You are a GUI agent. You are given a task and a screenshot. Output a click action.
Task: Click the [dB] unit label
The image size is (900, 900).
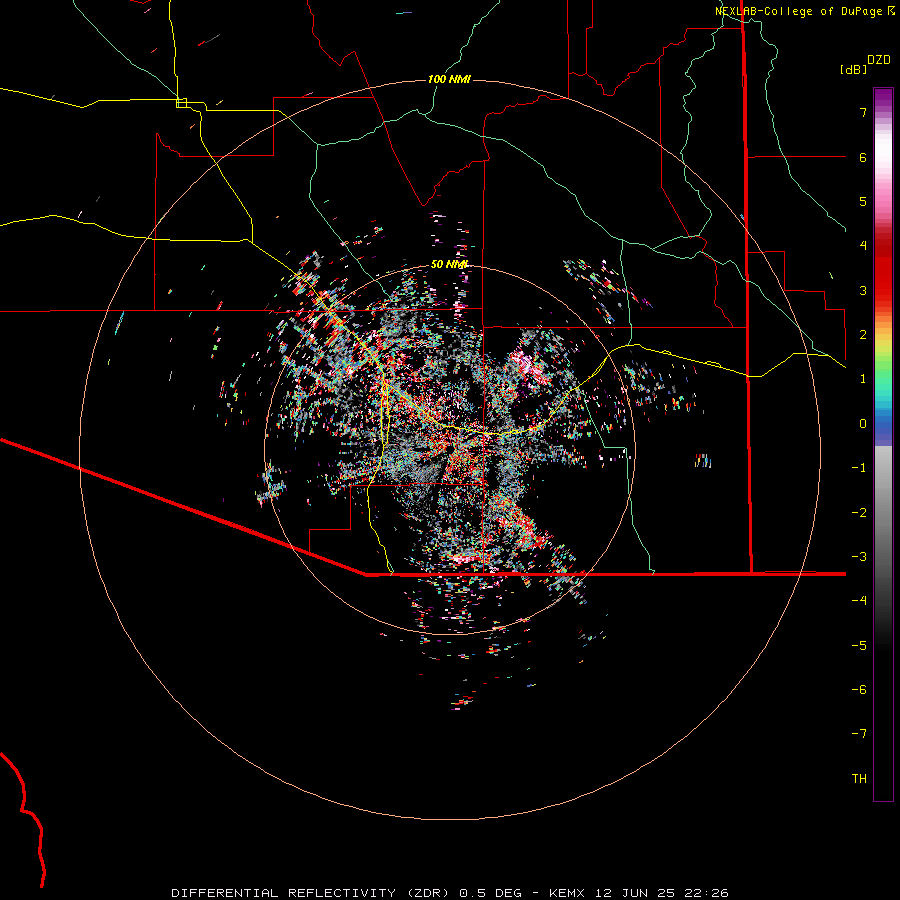click(x=853, y=69)
